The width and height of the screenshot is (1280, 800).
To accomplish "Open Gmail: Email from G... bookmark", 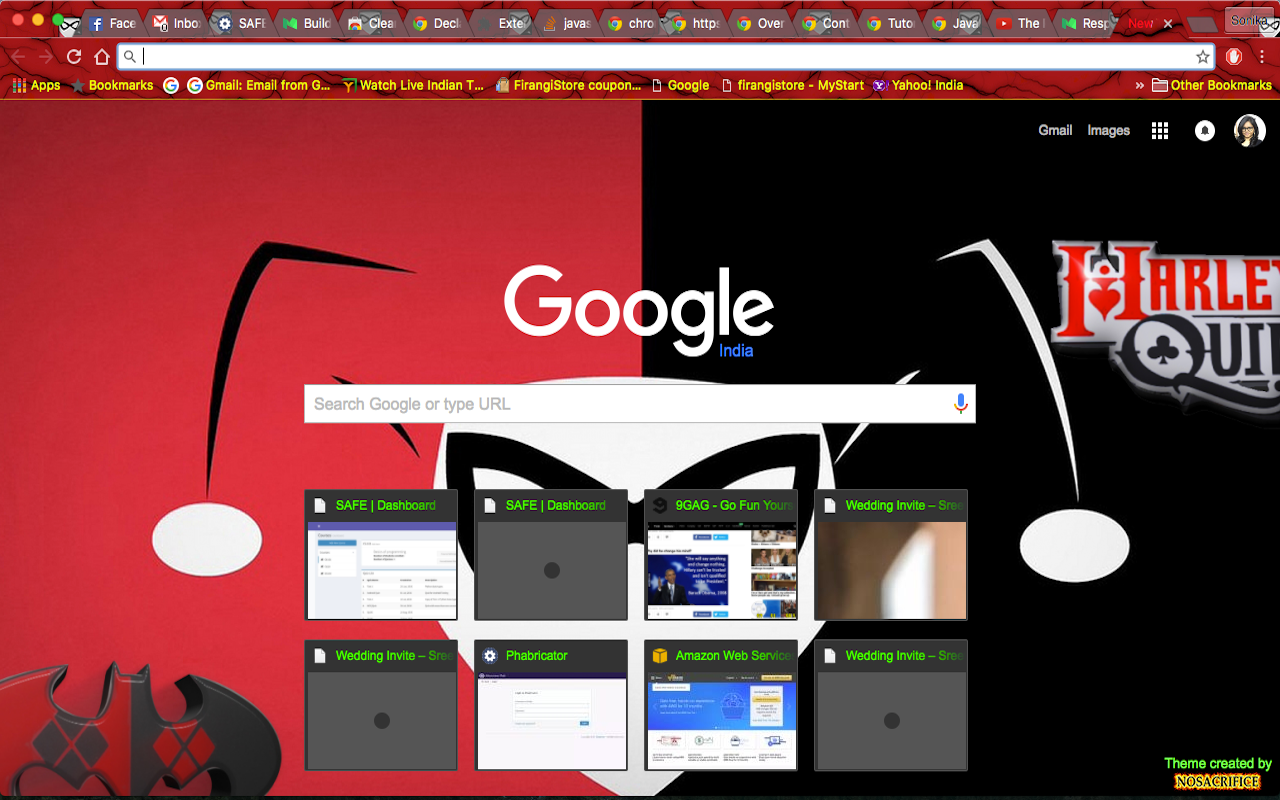I will [x=259, y=85].
